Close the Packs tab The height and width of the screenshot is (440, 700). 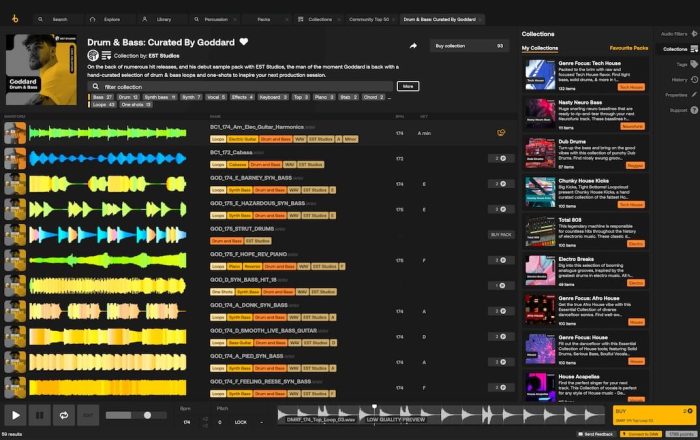[287, 19]
